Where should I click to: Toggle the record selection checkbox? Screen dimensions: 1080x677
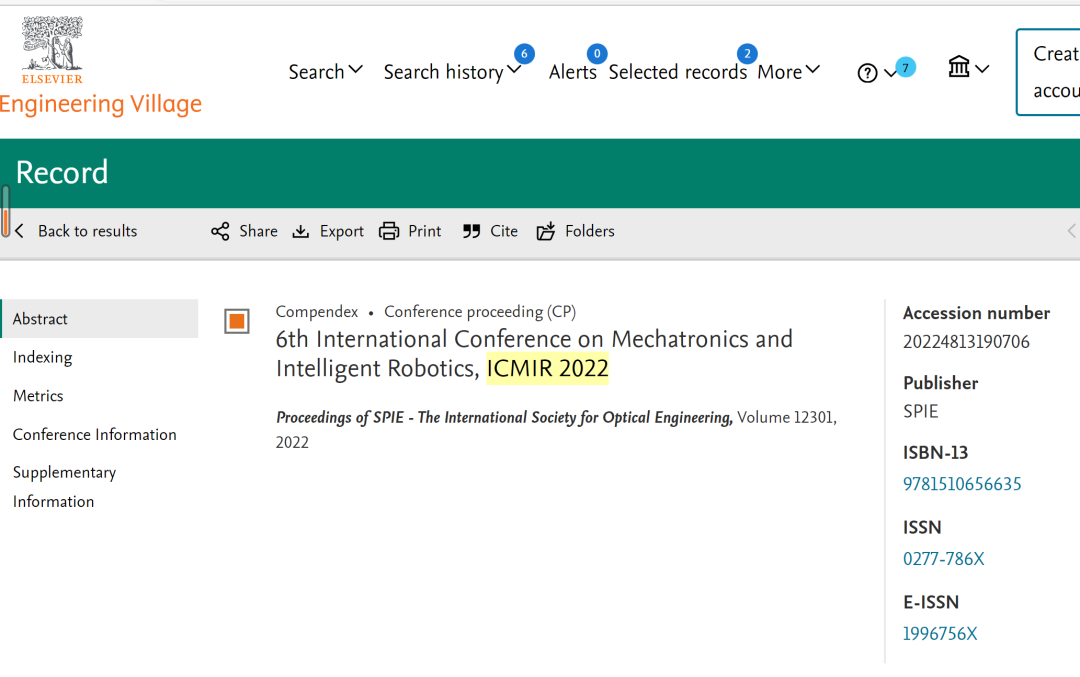tap(237, 322)
